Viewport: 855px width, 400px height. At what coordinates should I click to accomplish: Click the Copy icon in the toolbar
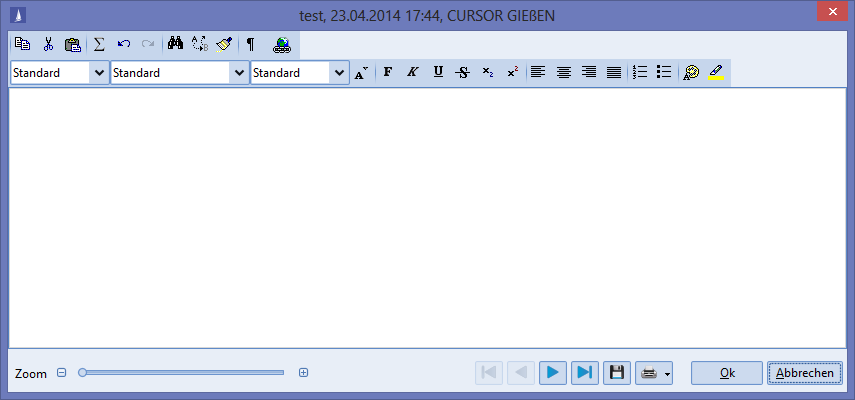click(x=22, y=45)
